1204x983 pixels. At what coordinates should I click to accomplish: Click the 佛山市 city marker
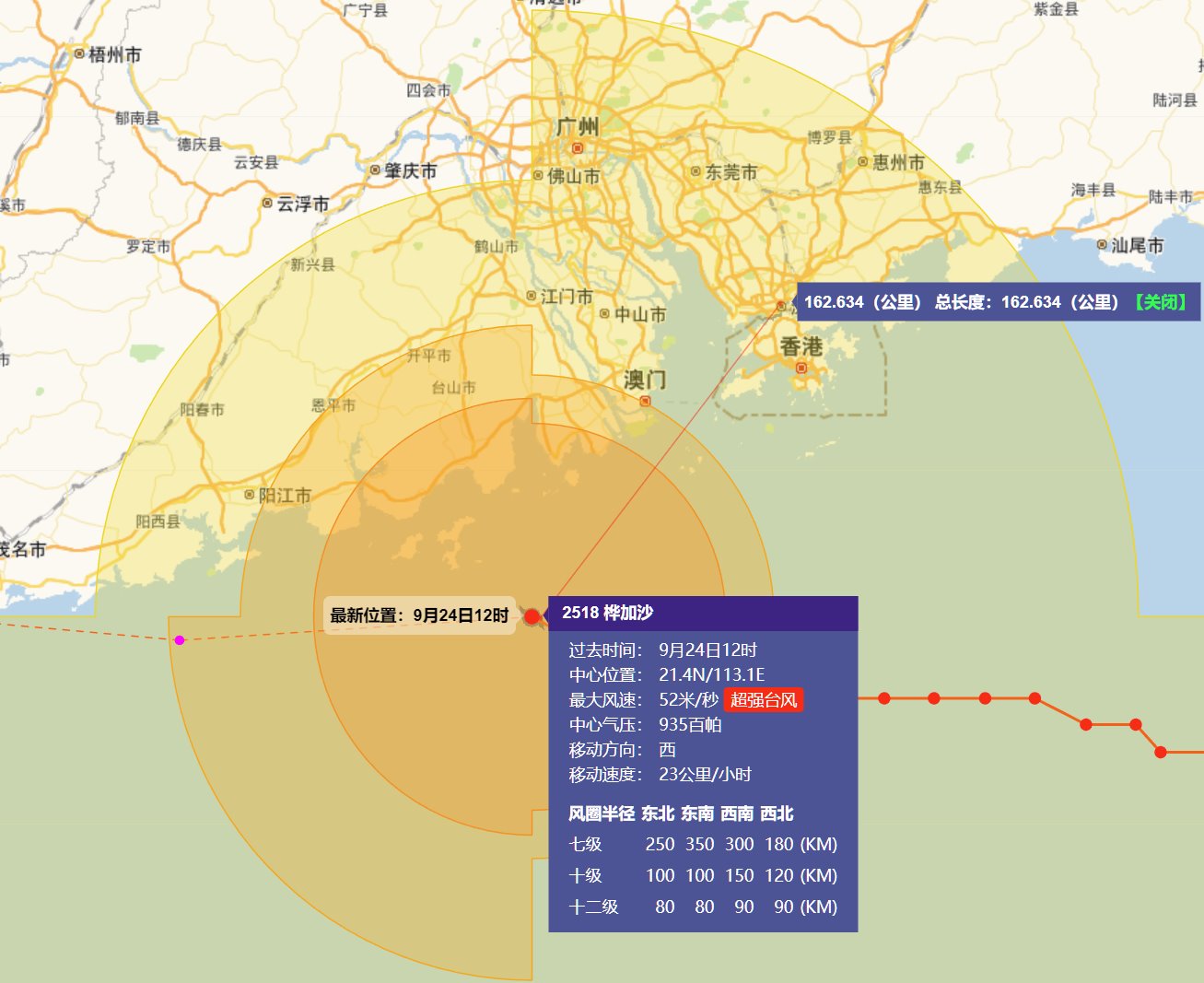tap(539, 175)
